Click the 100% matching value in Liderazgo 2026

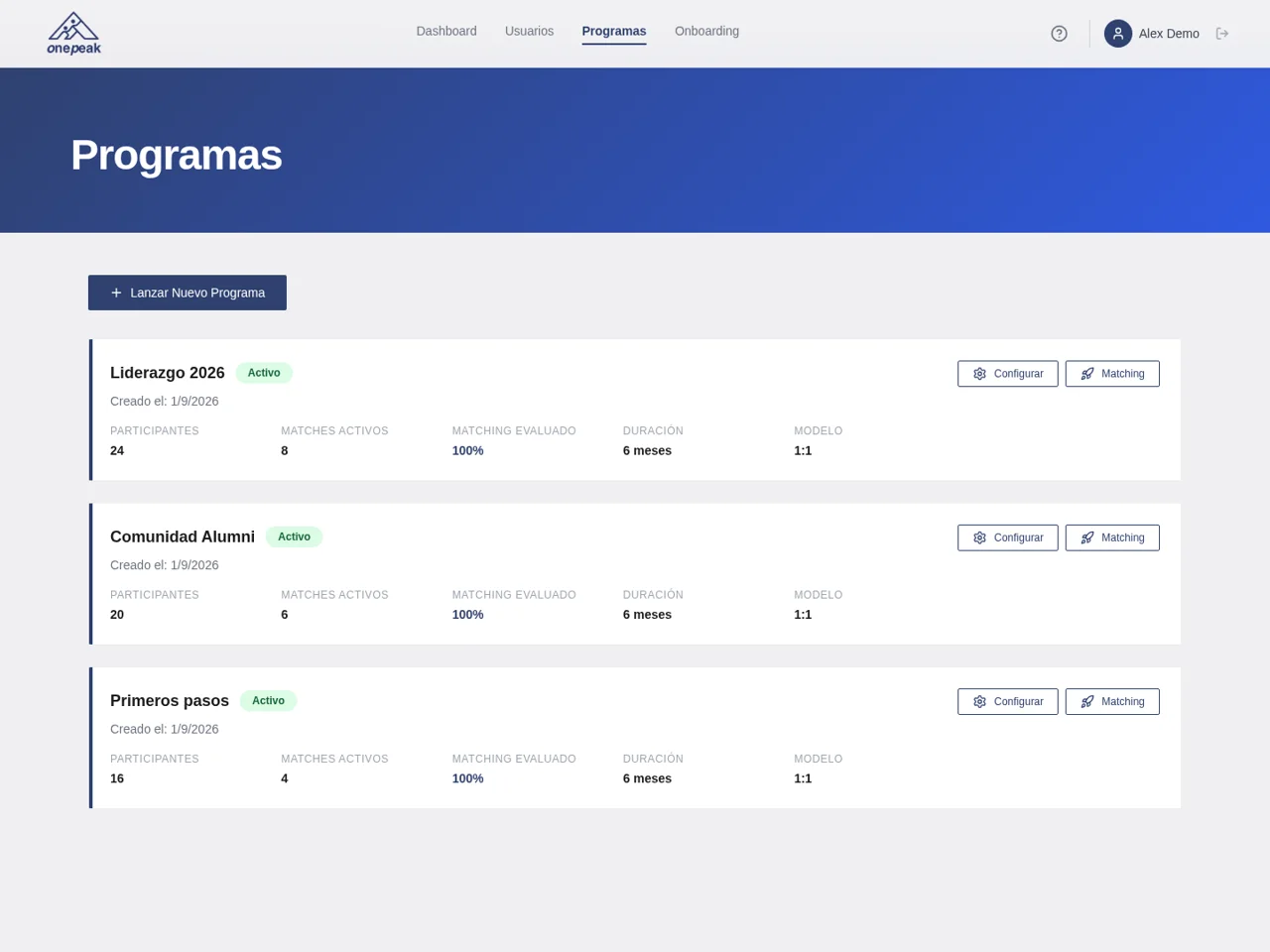(468, 450)
